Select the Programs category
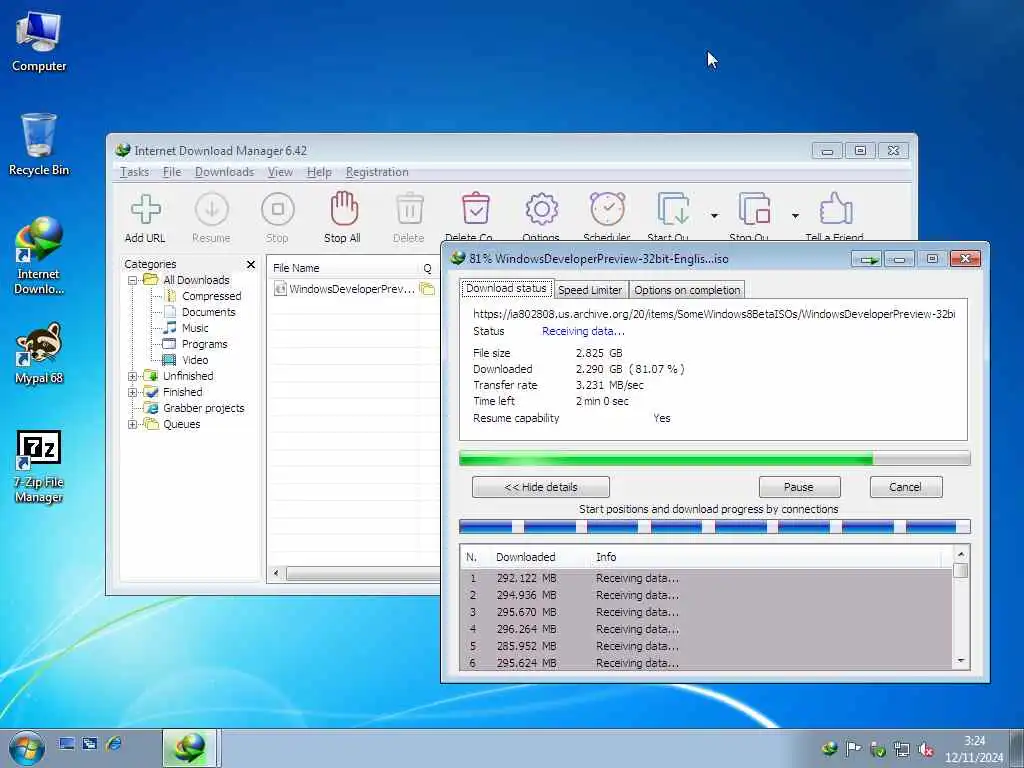 (204, 344)
